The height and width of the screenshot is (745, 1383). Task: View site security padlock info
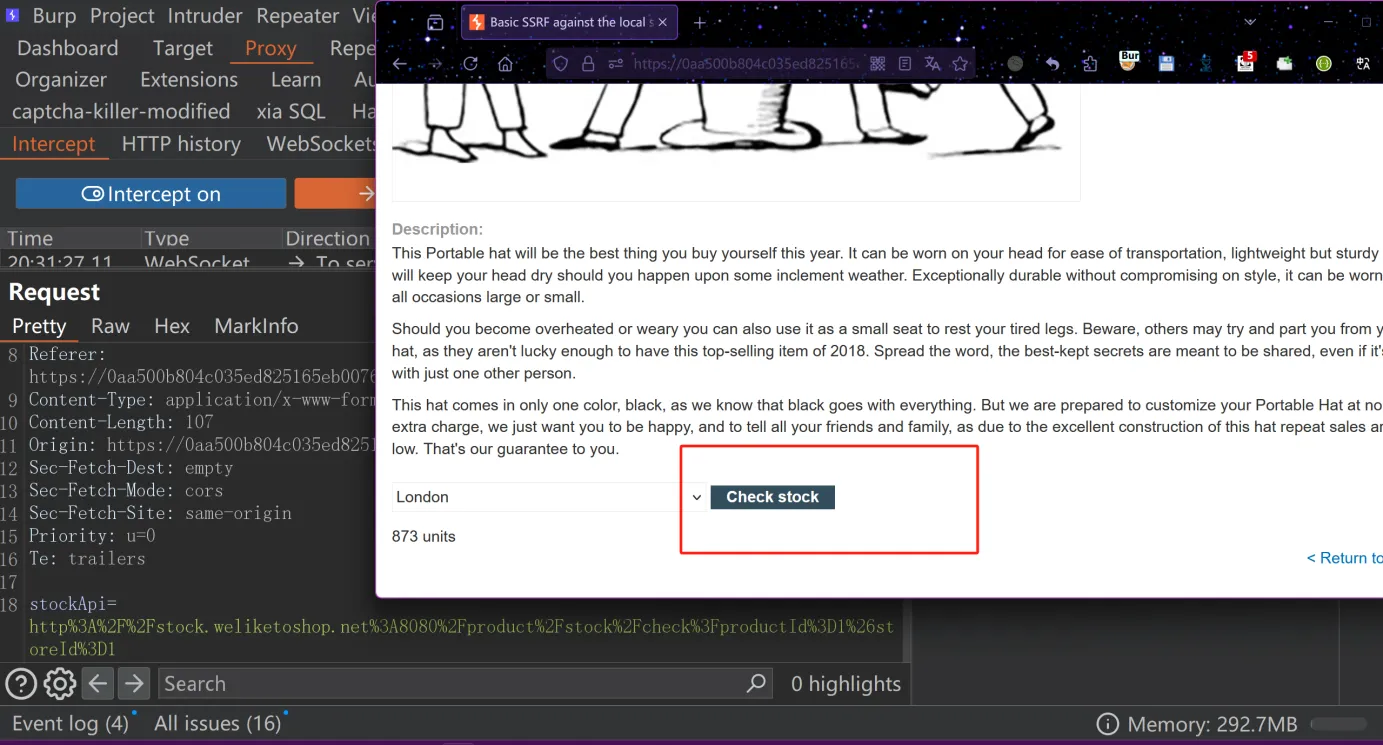click(588, 63)
